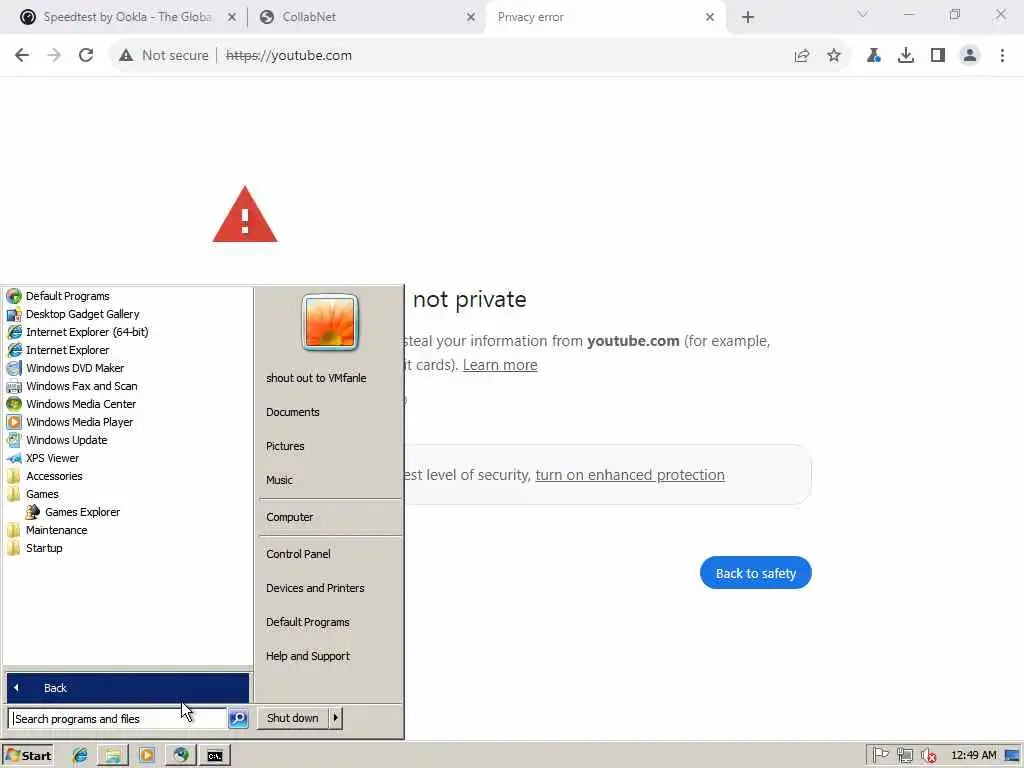Expand the Shut down options arrow
The image size is (1024, 768).
[336, 718]
